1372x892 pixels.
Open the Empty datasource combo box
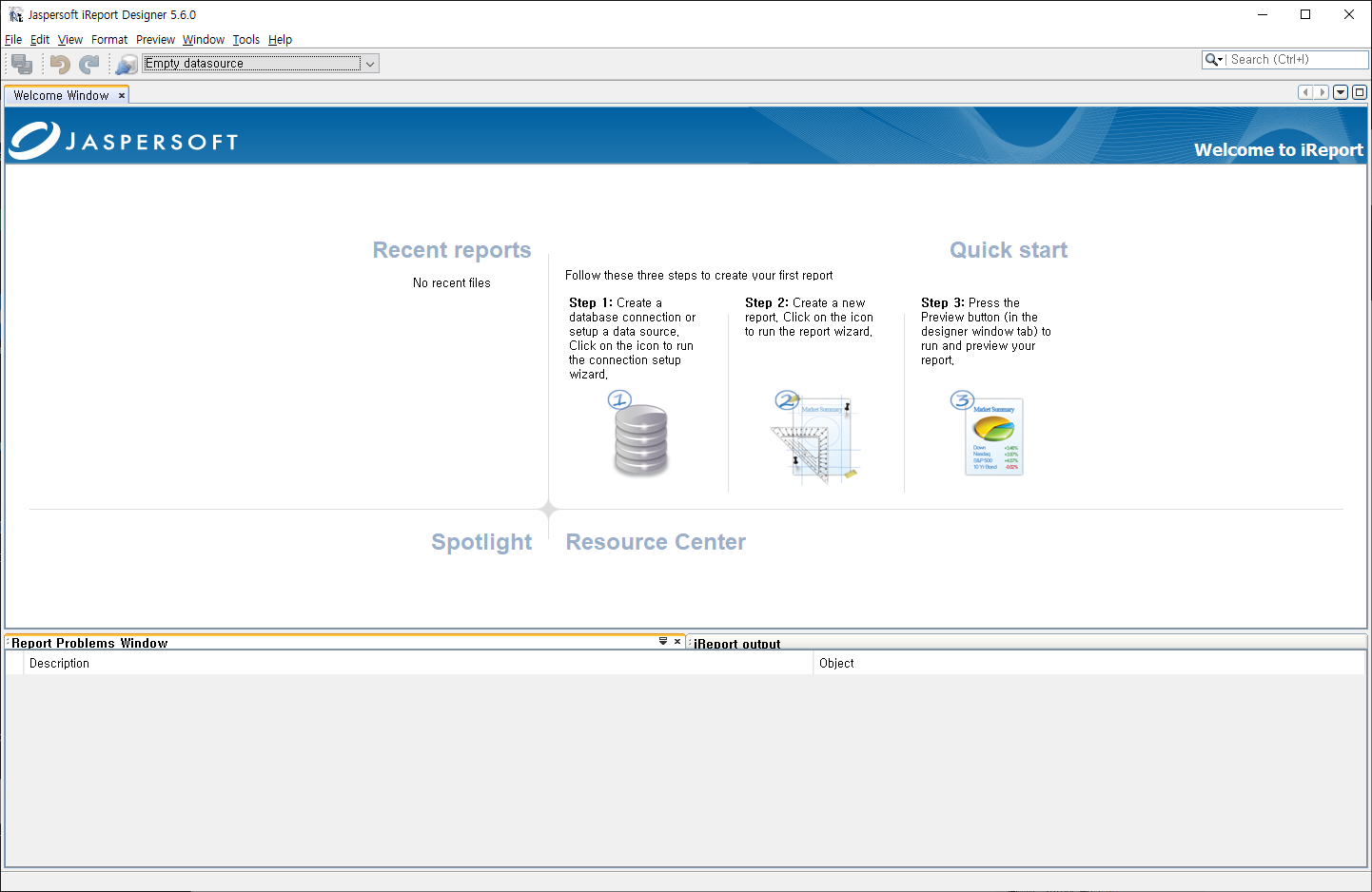pos(261,64)
